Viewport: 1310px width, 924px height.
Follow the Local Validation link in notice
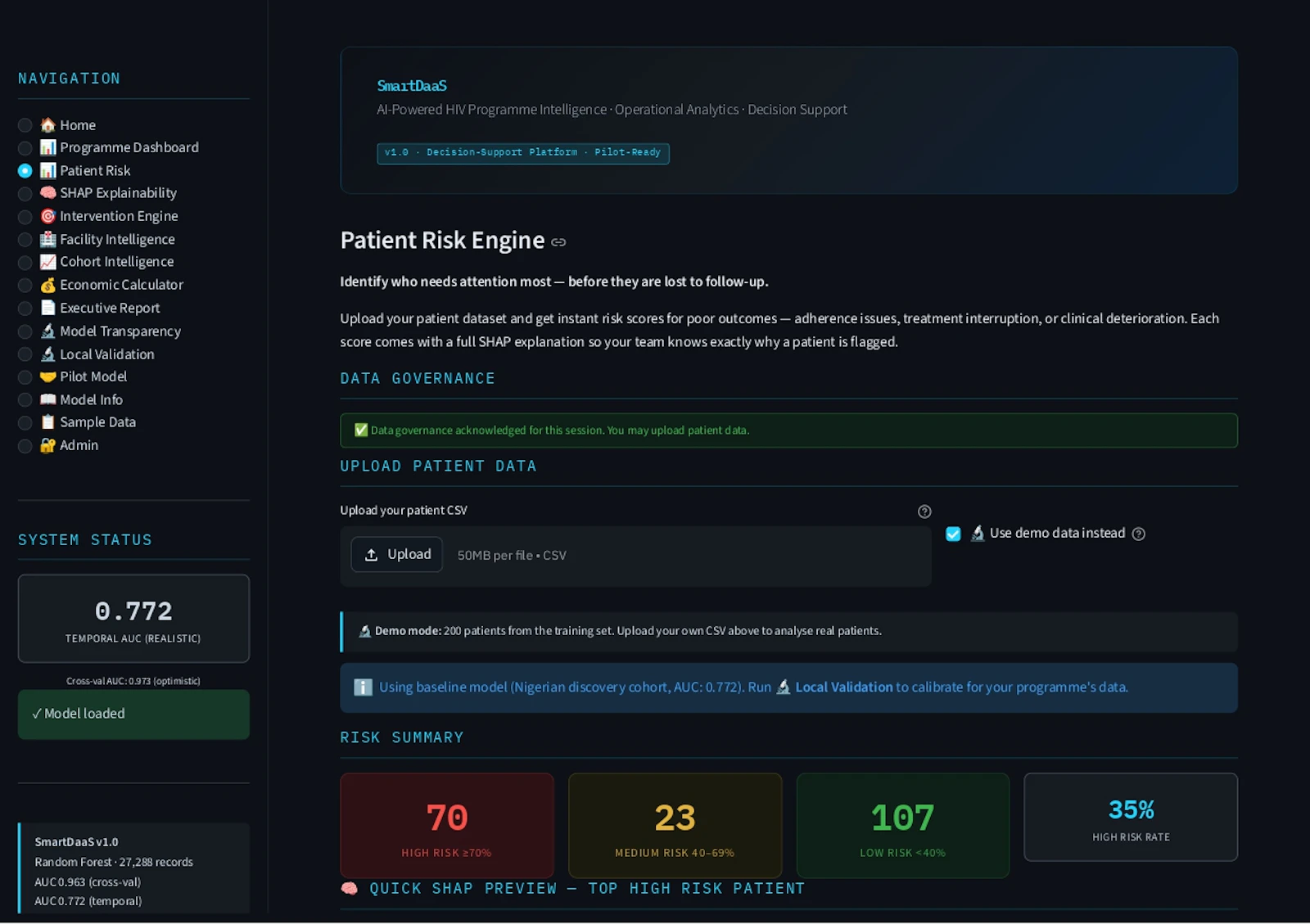click(x=844, y=687)
